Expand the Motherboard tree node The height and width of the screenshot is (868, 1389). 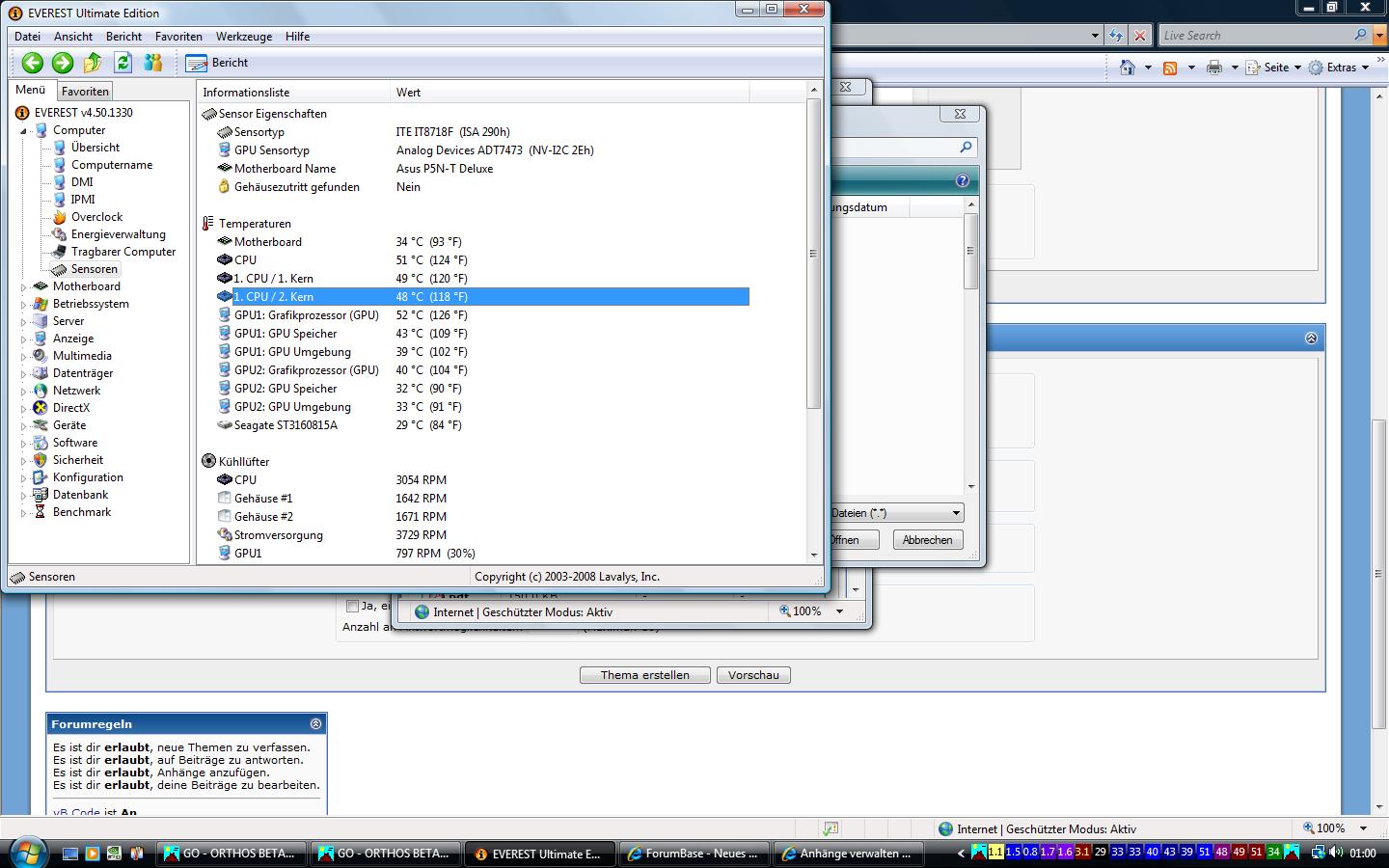pyautogui.click(x=24, y=286)
